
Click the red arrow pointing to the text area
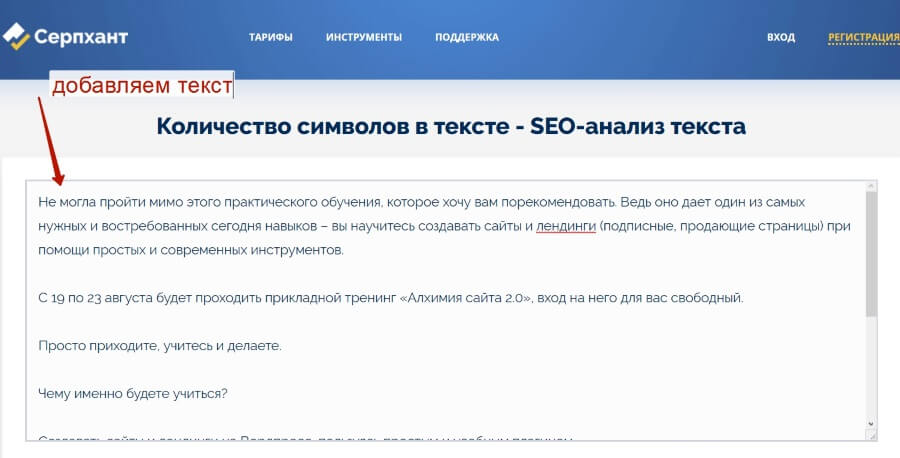(49, 140)
